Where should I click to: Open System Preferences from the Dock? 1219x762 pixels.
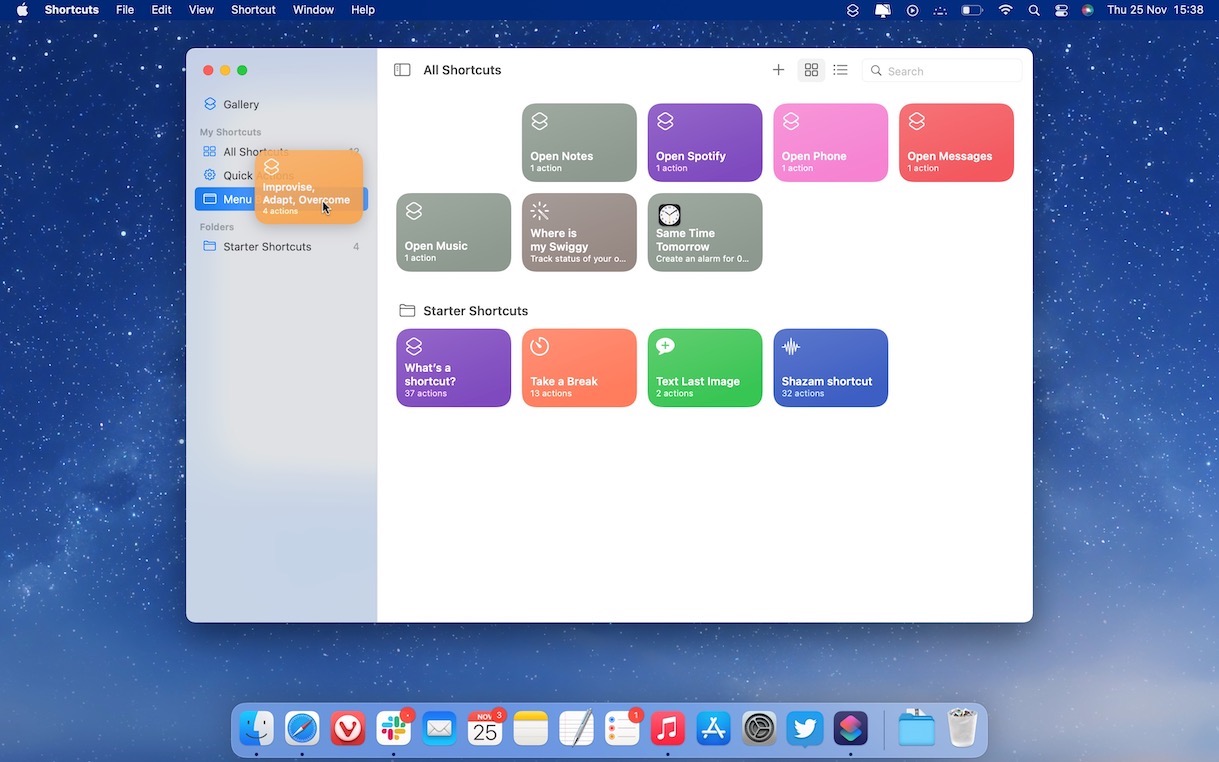760,729
